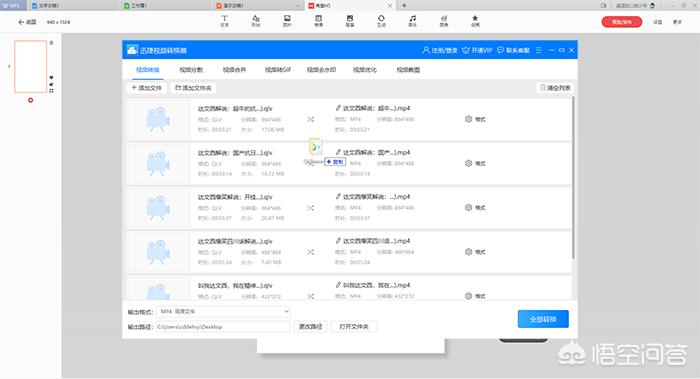Open the hamburger menu in converter title bar
The width and height of the screenshot is (700, 379).
[539, 50]
